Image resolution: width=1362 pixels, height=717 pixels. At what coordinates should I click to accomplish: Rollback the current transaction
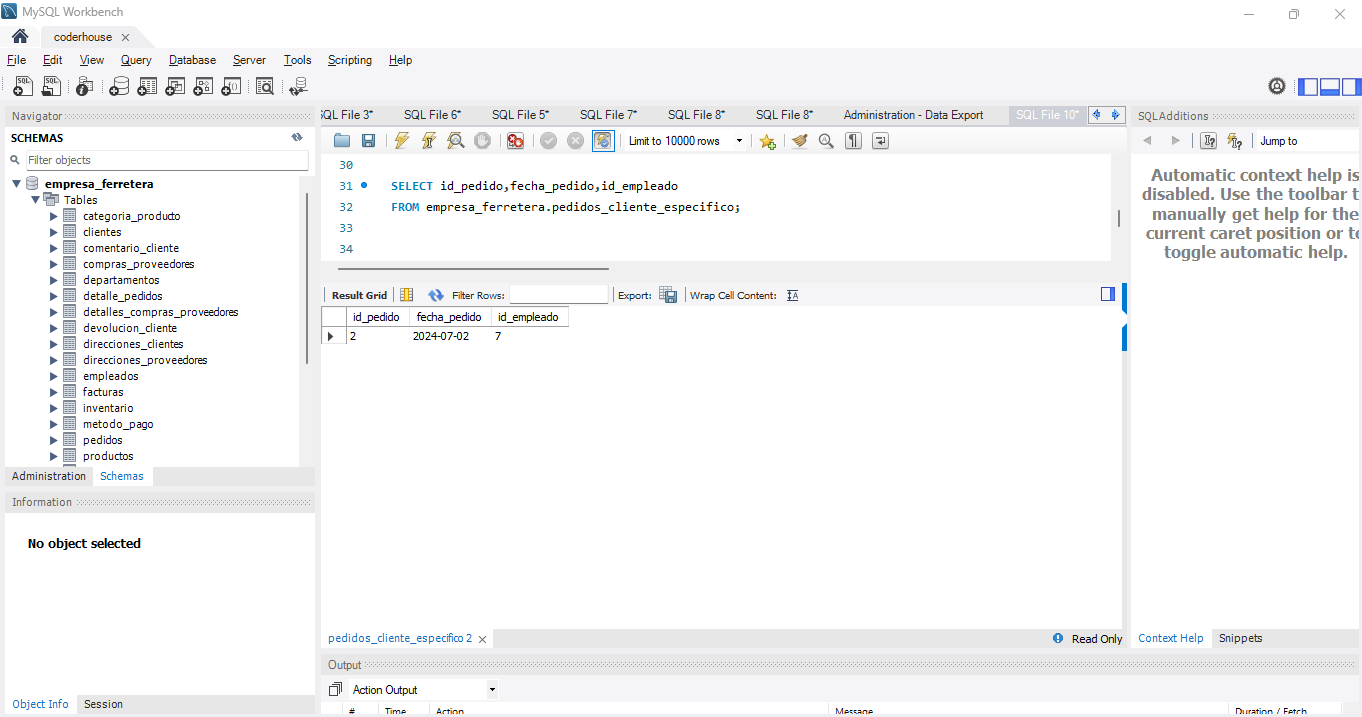[575, 141]
